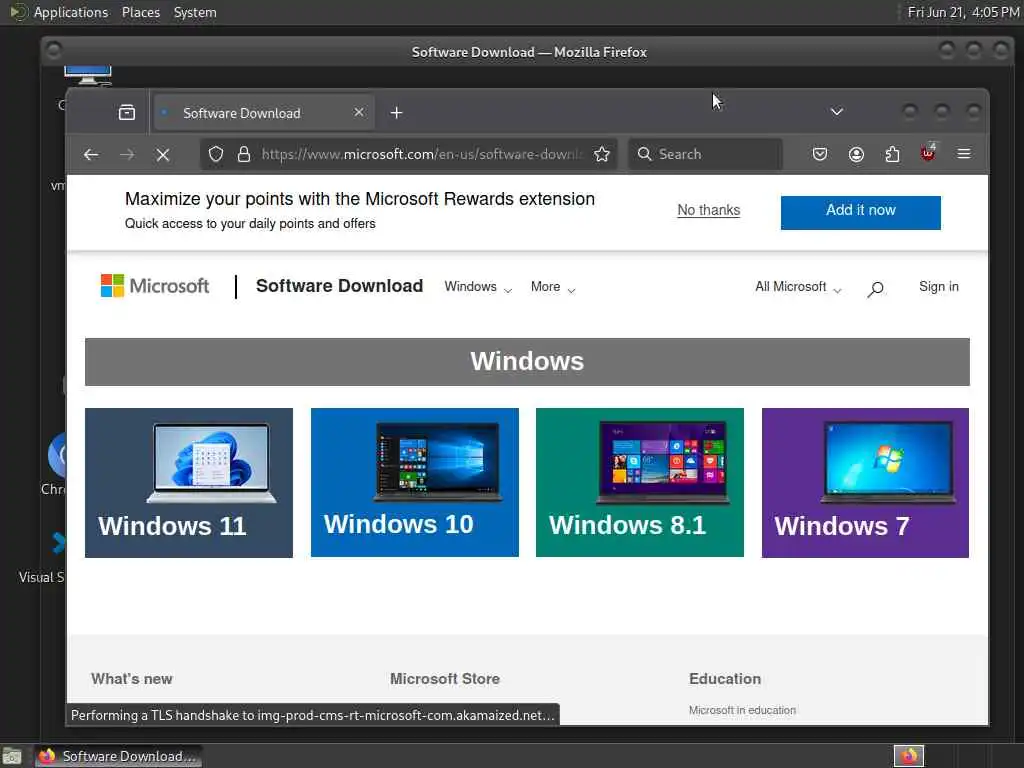Open Firefox View icon left of tabs

click(x=127, y=112)
